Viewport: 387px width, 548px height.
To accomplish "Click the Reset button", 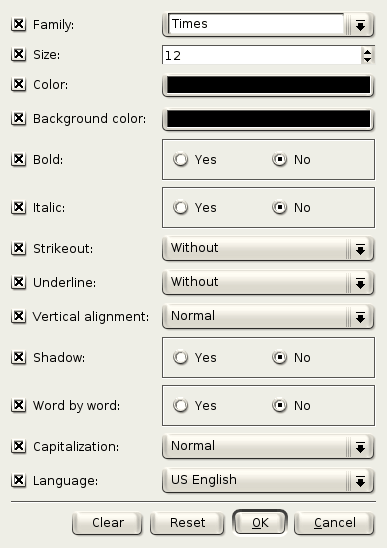I will 187,523.
